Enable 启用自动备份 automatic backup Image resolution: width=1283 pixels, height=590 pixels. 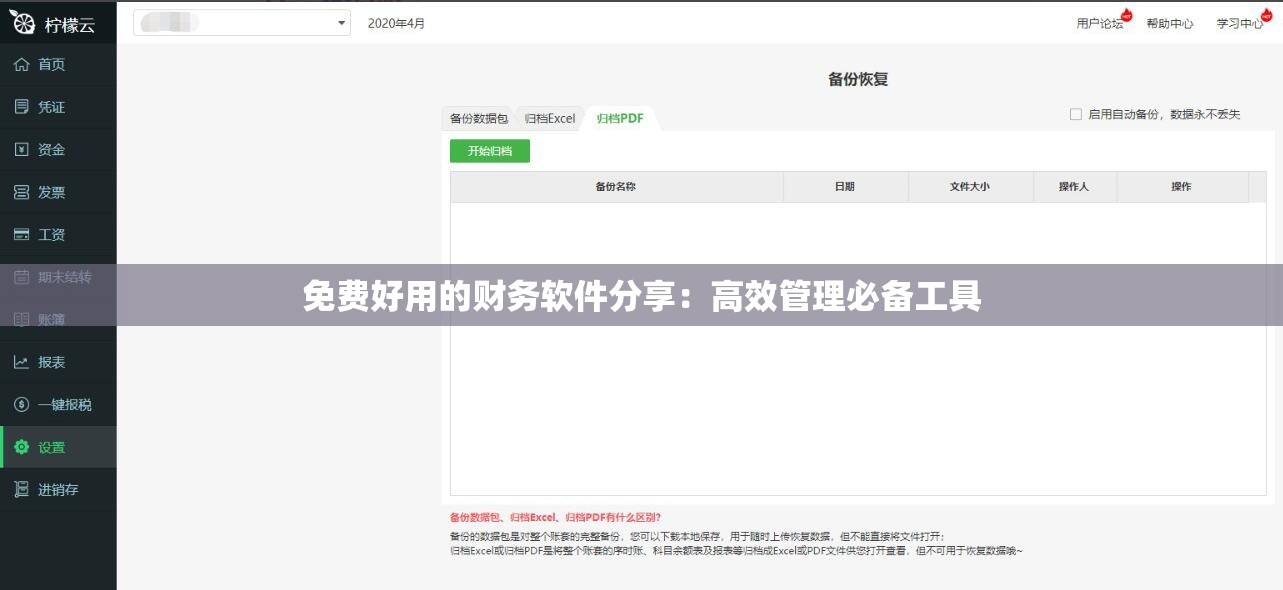click(x=1076, y=114)
